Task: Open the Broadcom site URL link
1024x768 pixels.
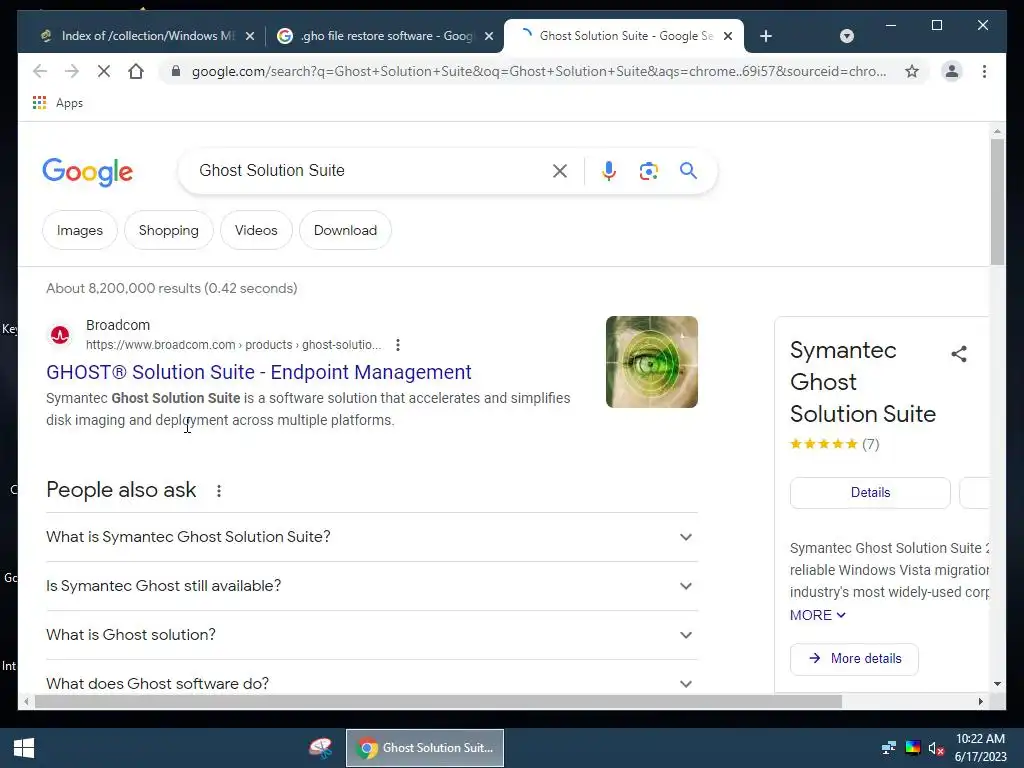Action: [233, 345]
